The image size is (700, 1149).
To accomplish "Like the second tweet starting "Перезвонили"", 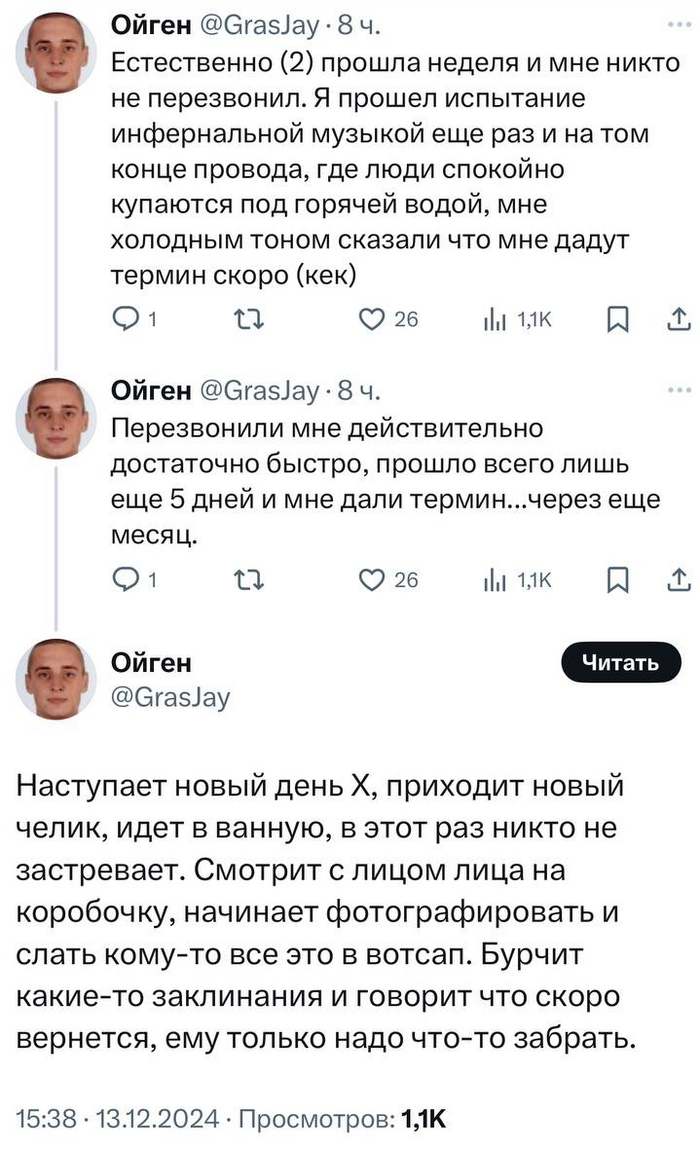I will pyautogui.click(x=372, y=580).
